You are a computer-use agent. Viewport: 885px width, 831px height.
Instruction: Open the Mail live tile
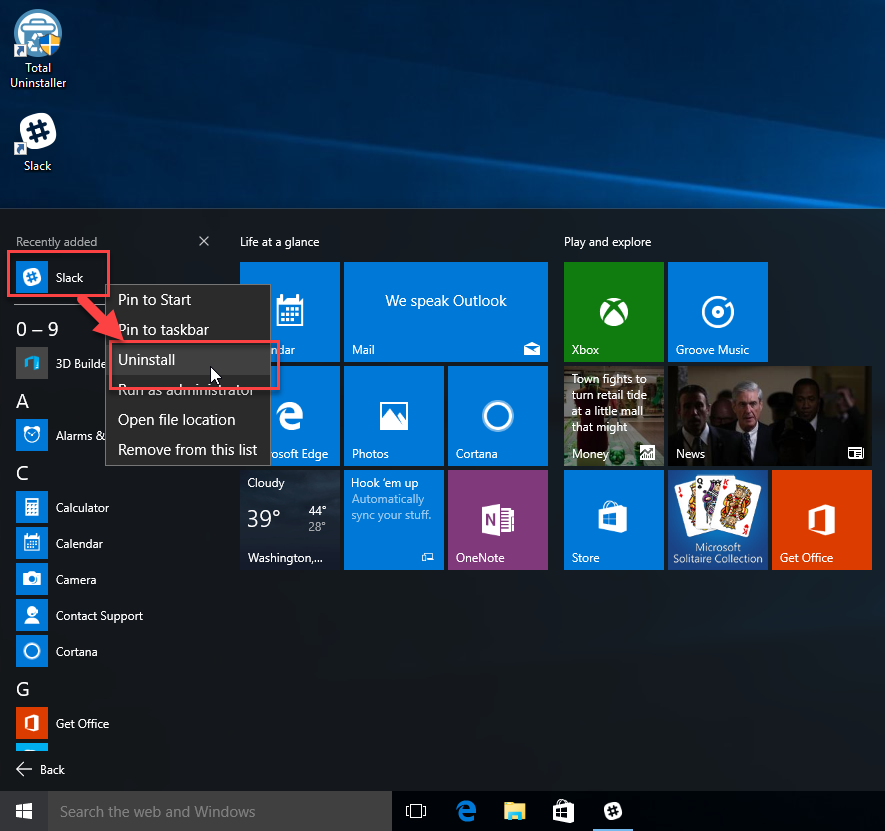(x=446, y=312)
